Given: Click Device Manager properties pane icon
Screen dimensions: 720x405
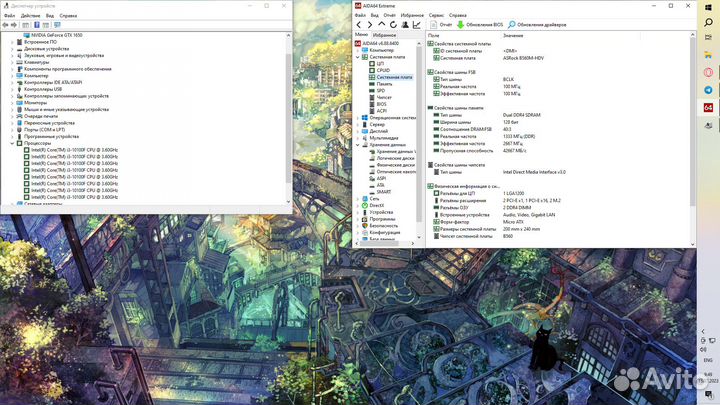Looking at the screenshot, I should tap(46, 25).
